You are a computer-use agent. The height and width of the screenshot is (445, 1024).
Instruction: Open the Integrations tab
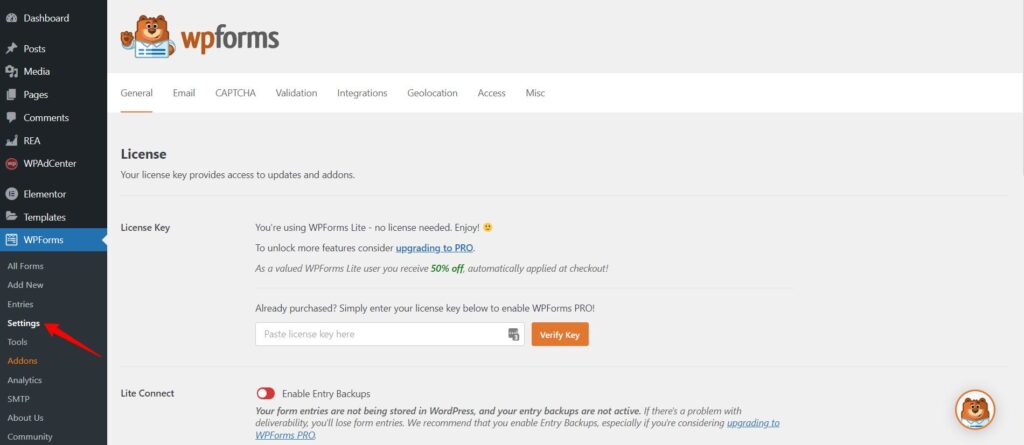pos(362,93)
